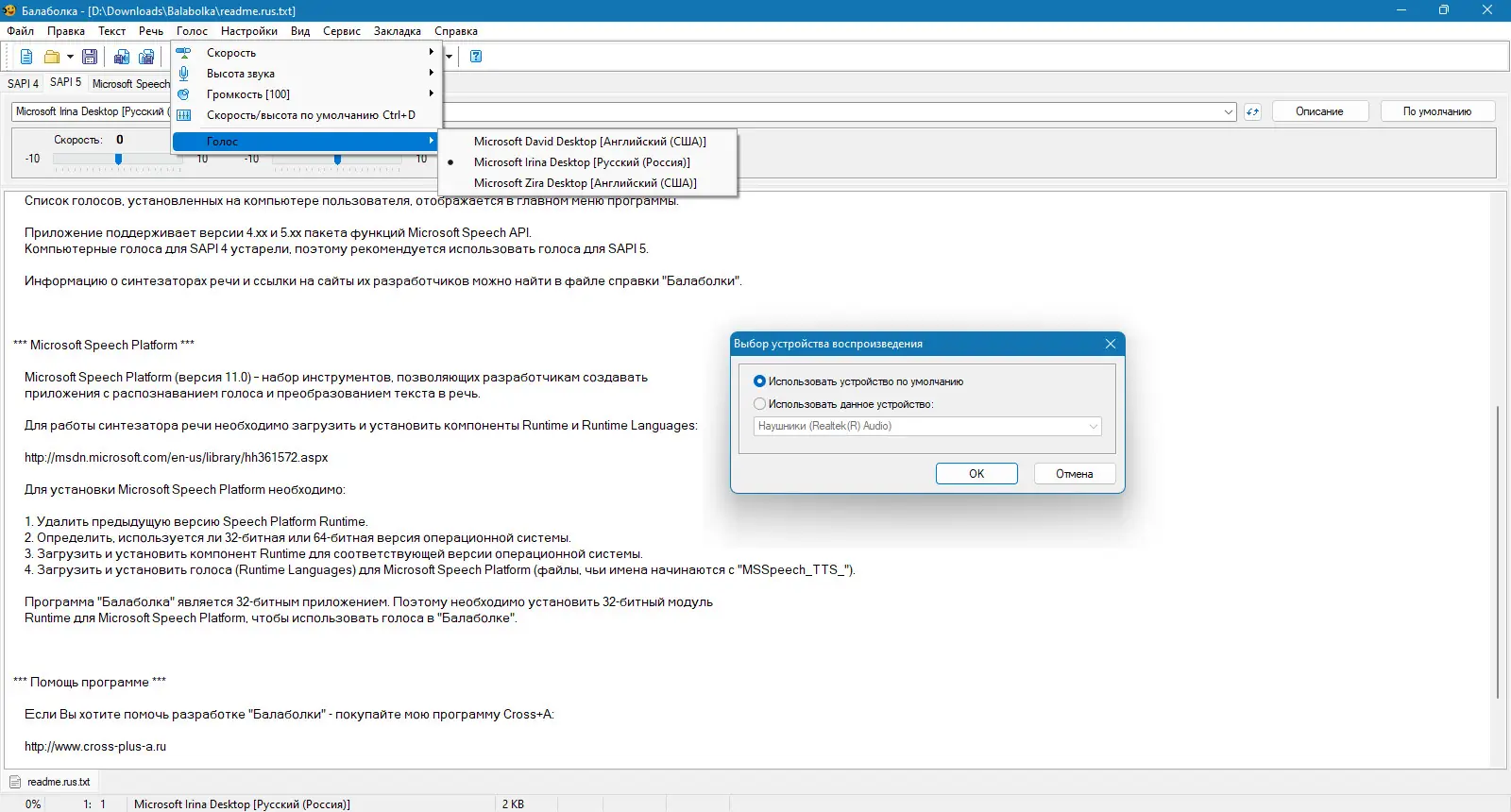This screenshot has width=1511, height=812.
Task: Click line '1. Удалить предыдущую версию Speech Platform Runtime.'
Action: point(196,522)
